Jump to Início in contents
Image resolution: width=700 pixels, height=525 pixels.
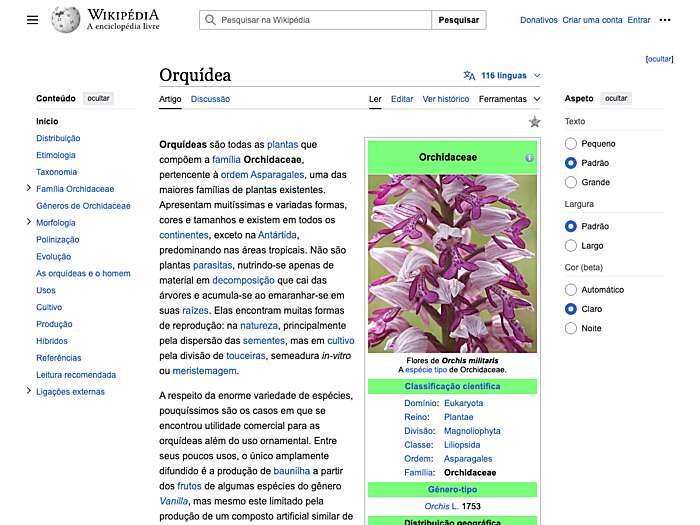pos(47,121)
